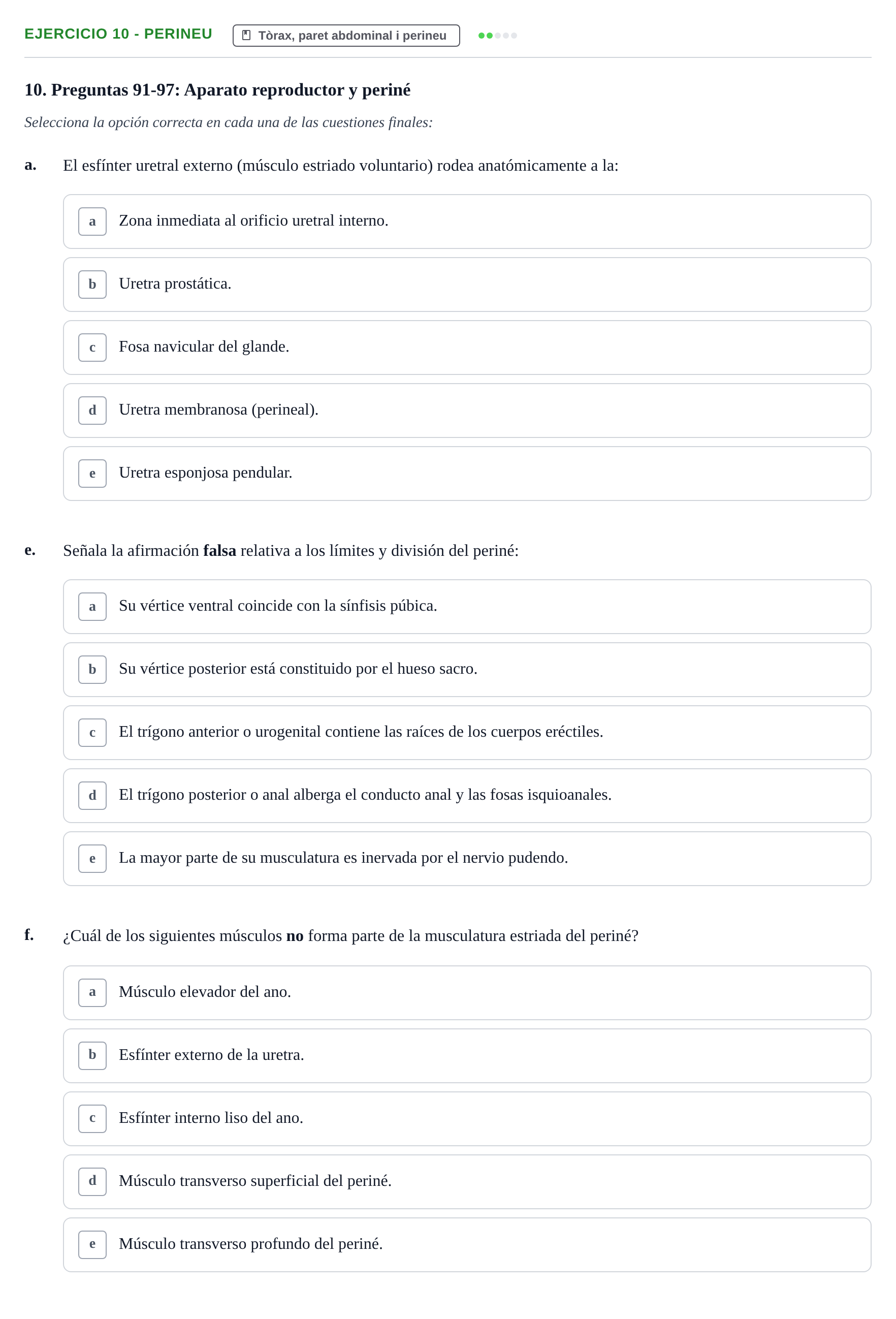
Task: Select Esfínter externo de la uretra
Action: 467,1055
